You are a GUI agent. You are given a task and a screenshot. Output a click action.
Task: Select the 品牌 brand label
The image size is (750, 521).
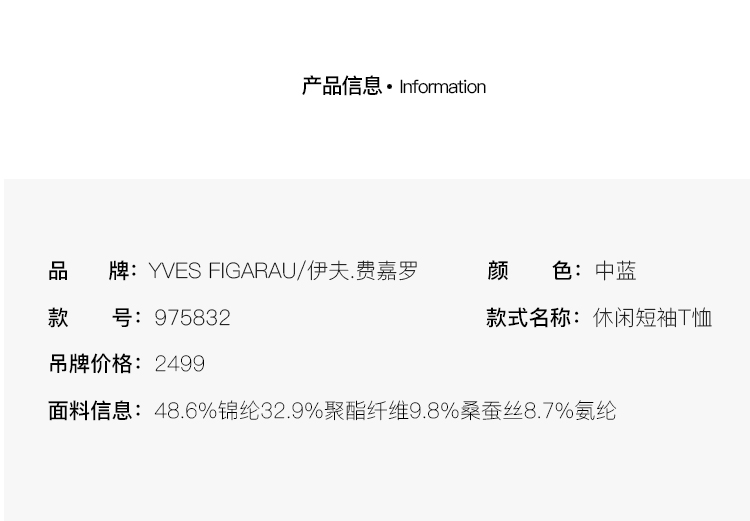point(91,271)
